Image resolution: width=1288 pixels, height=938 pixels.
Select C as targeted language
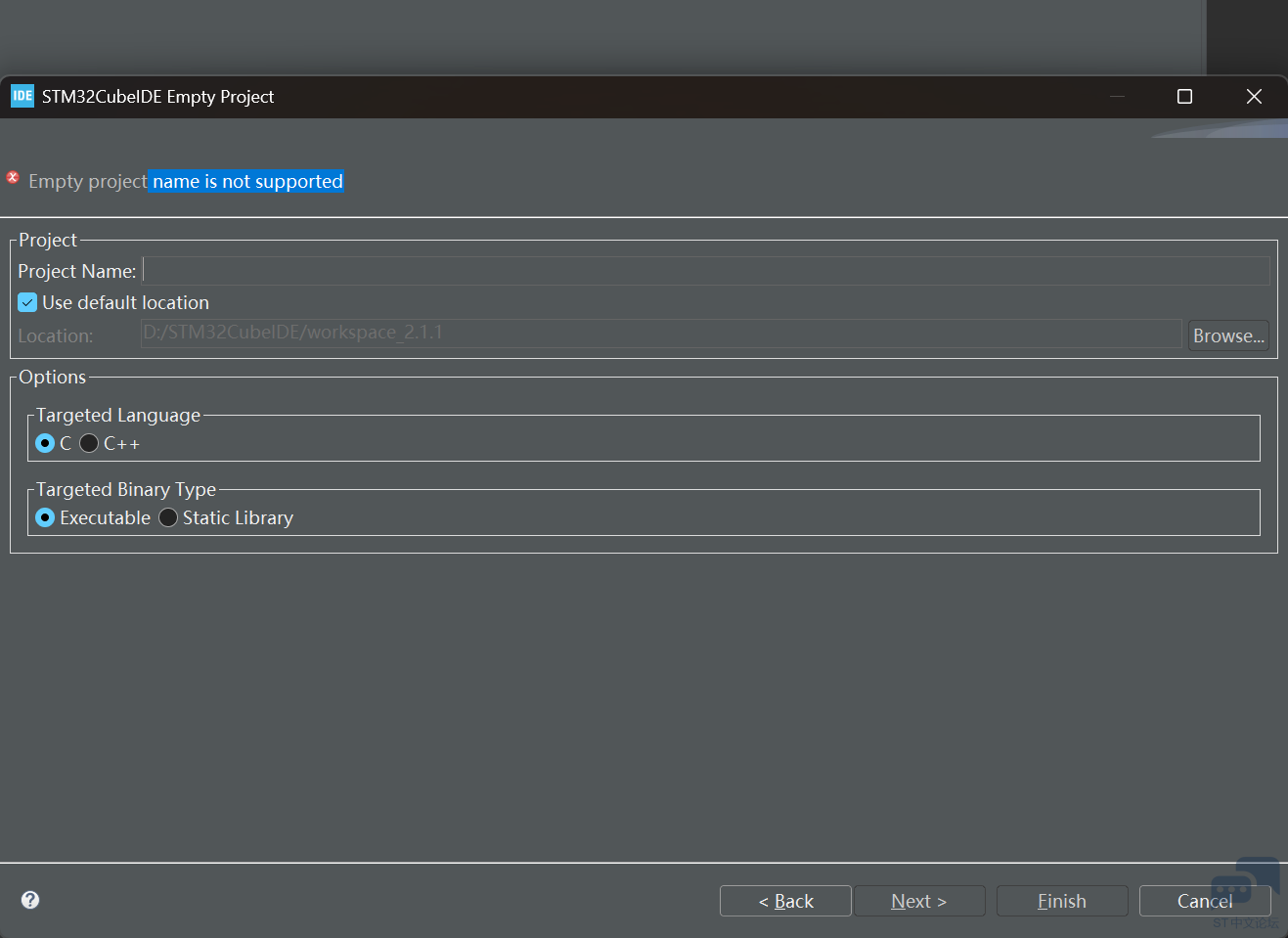(x=45, y=443)
